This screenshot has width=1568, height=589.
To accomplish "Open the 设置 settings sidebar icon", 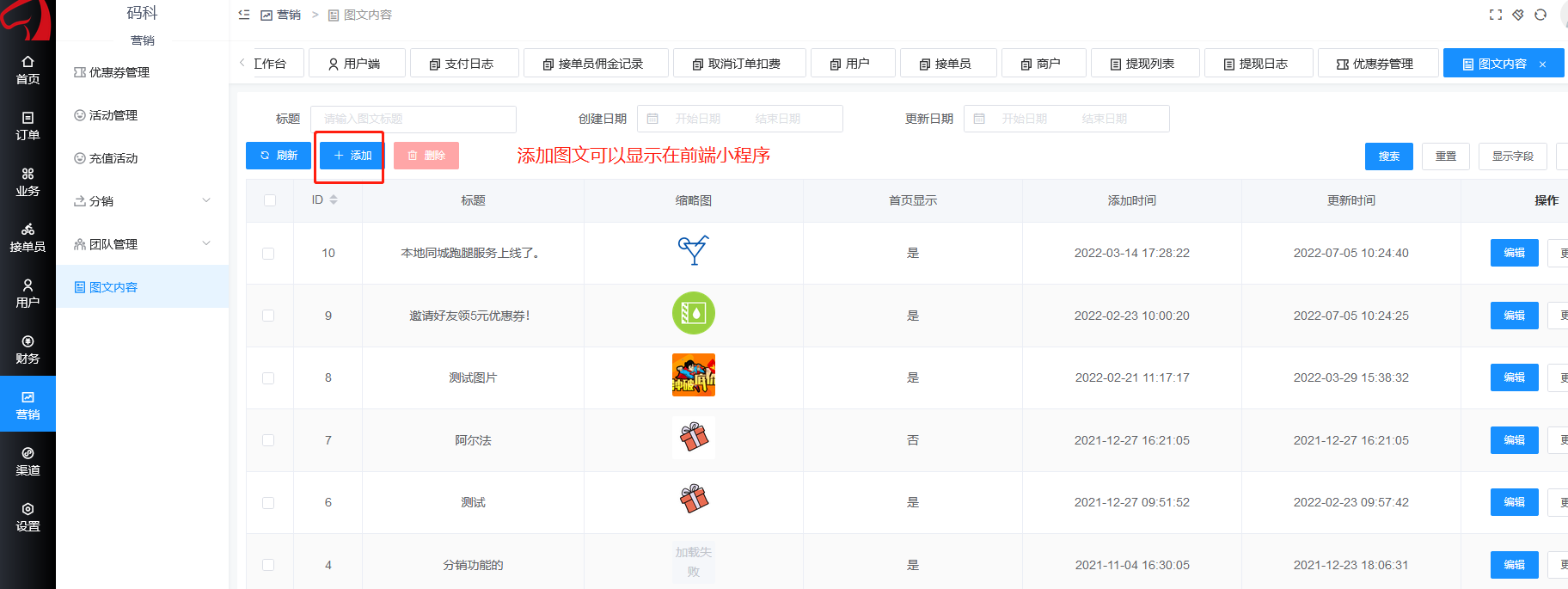I will coord(28,517).
